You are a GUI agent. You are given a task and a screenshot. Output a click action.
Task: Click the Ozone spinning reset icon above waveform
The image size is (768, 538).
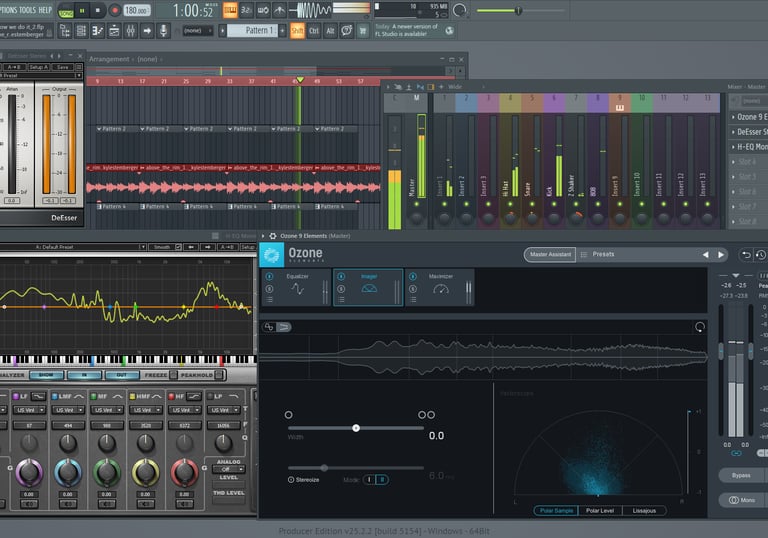click(x=700, y=327)
